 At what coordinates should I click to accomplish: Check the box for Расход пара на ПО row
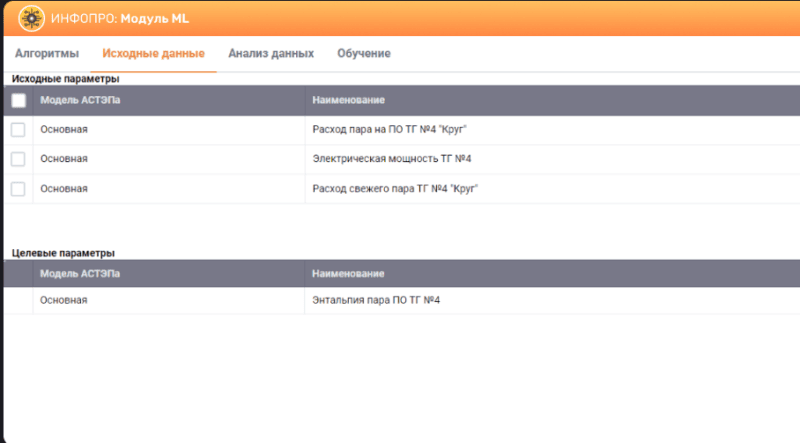coord(18,130)
